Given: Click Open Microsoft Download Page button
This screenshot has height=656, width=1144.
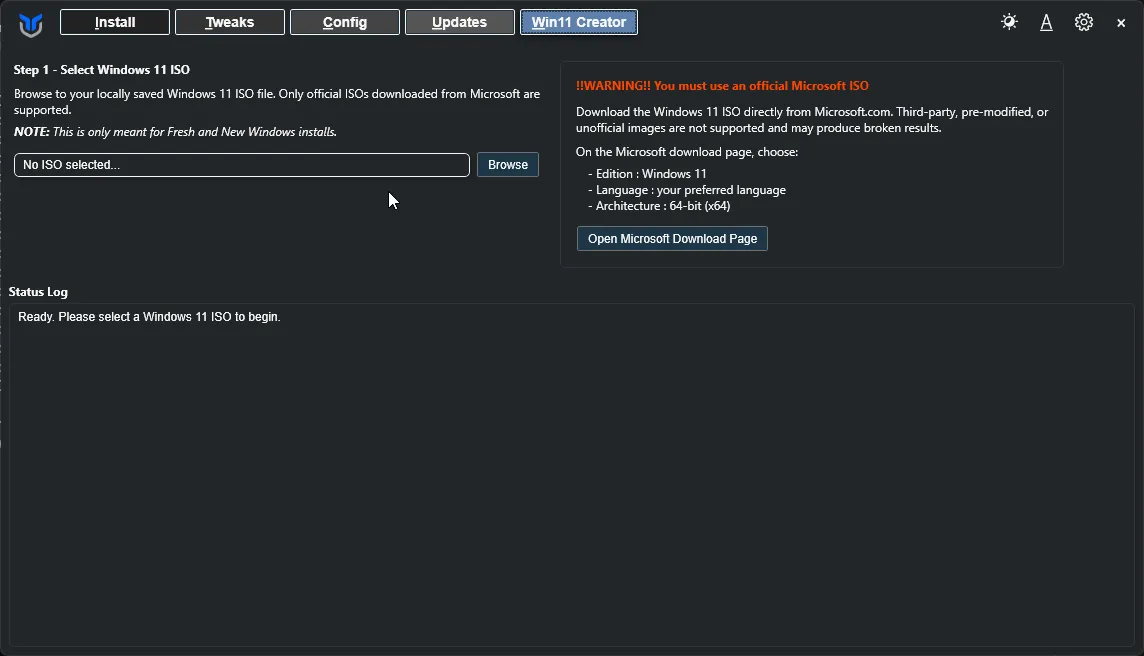Looking at the screenshot, I should pyautogui.click(x=672, y=239).
